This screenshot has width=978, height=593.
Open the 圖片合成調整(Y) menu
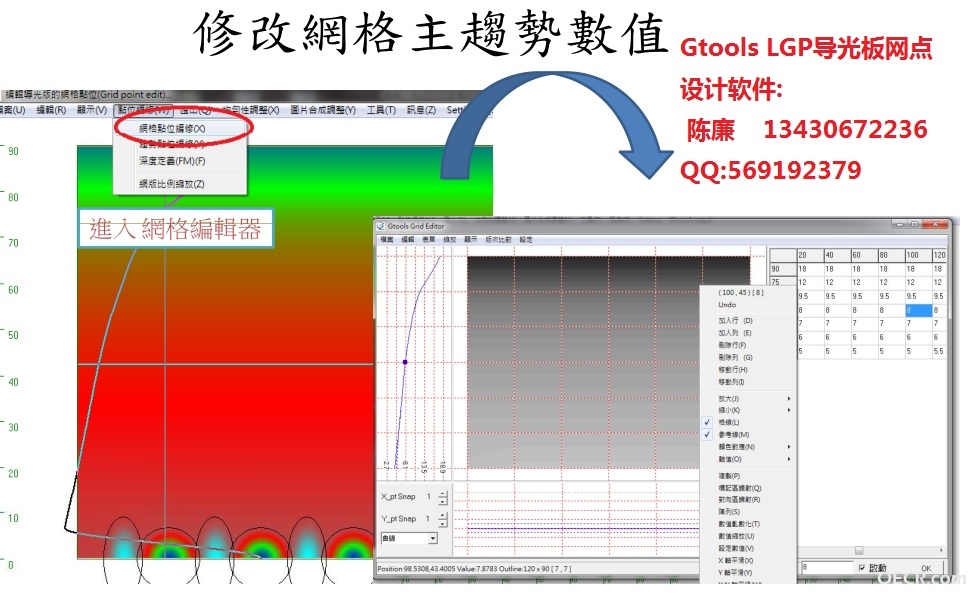coord(323,110)
